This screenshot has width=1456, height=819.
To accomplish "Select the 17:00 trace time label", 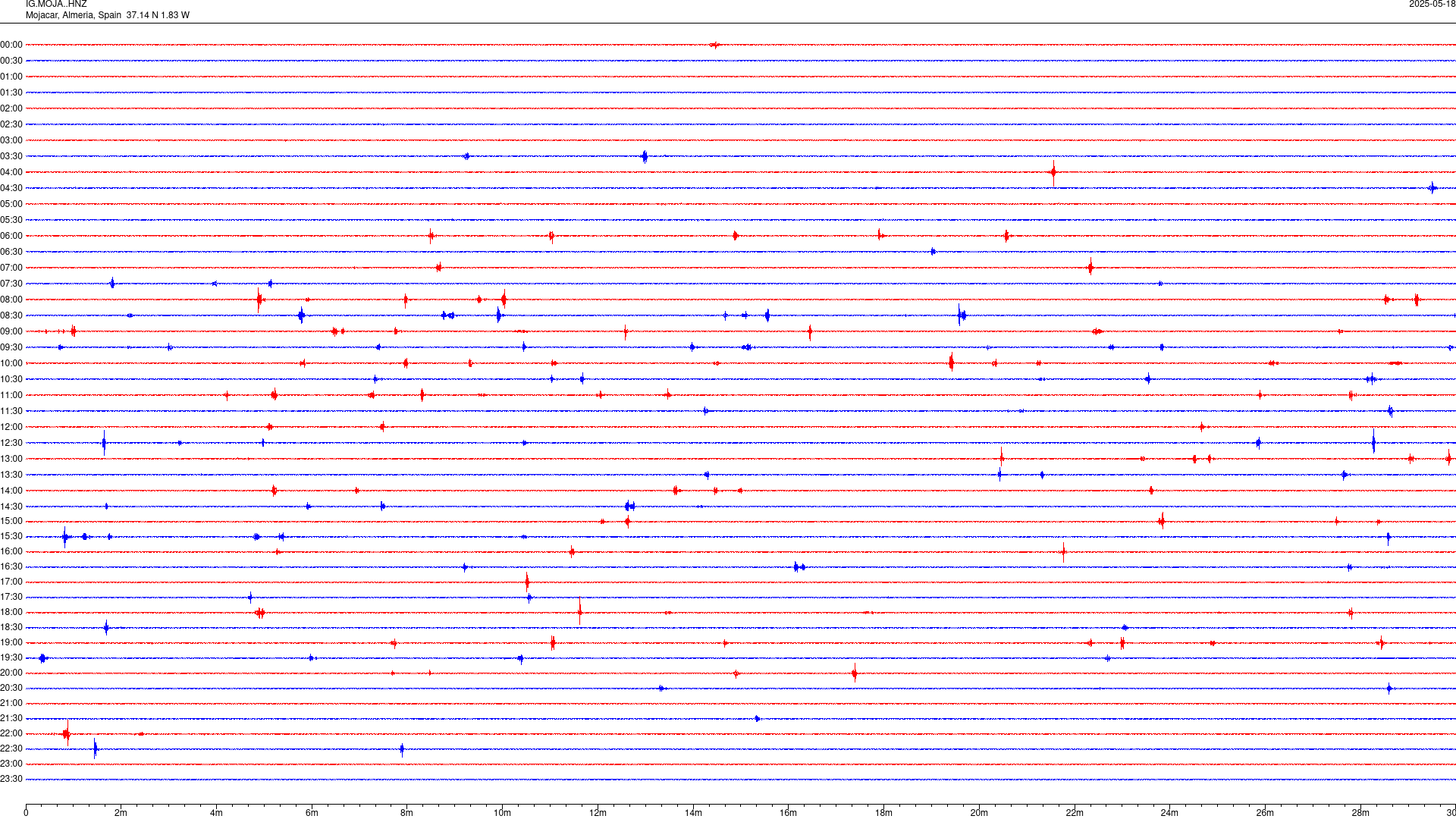I will pyautogui.click(x=11, y=582).
